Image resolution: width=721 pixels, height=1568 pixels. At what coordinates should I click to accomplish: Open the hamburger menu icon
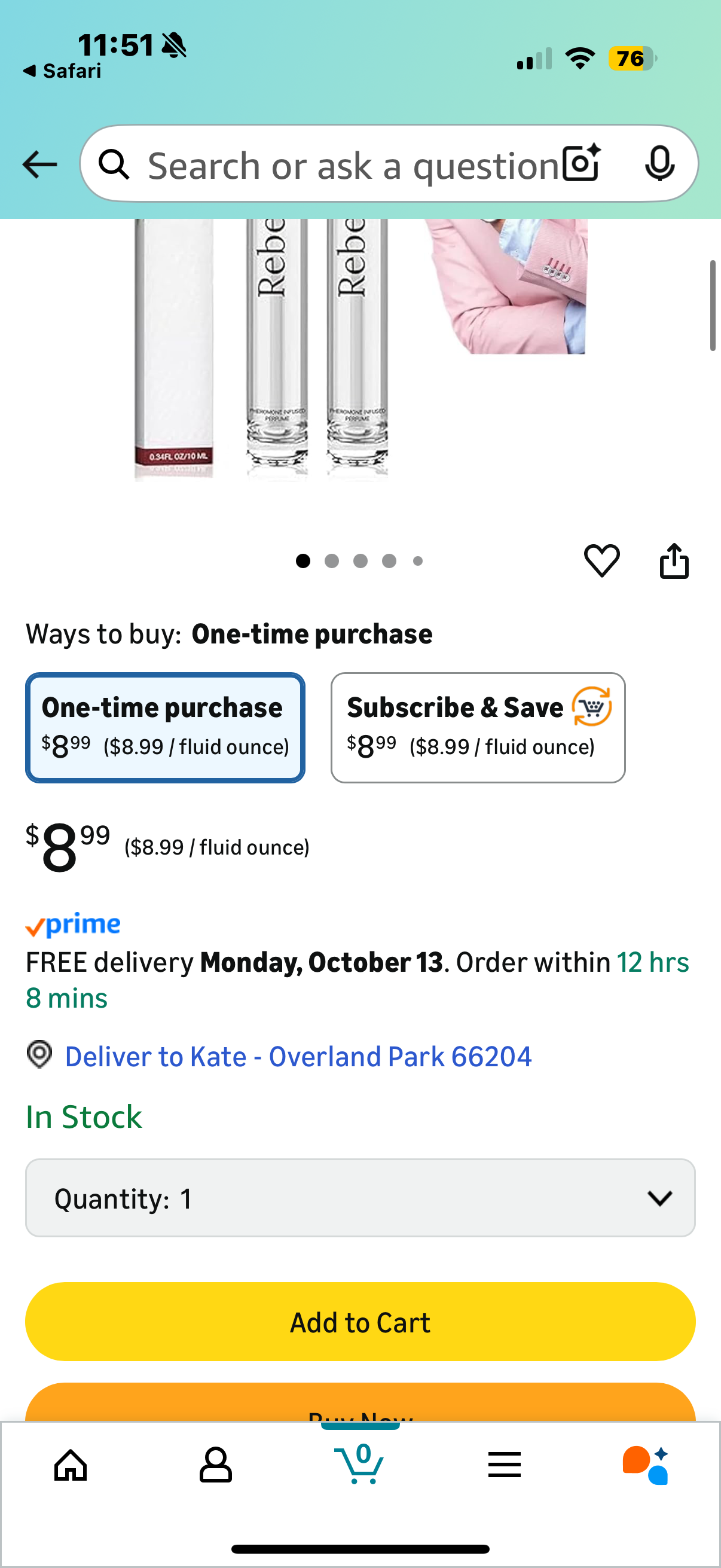pos(505,1465)
